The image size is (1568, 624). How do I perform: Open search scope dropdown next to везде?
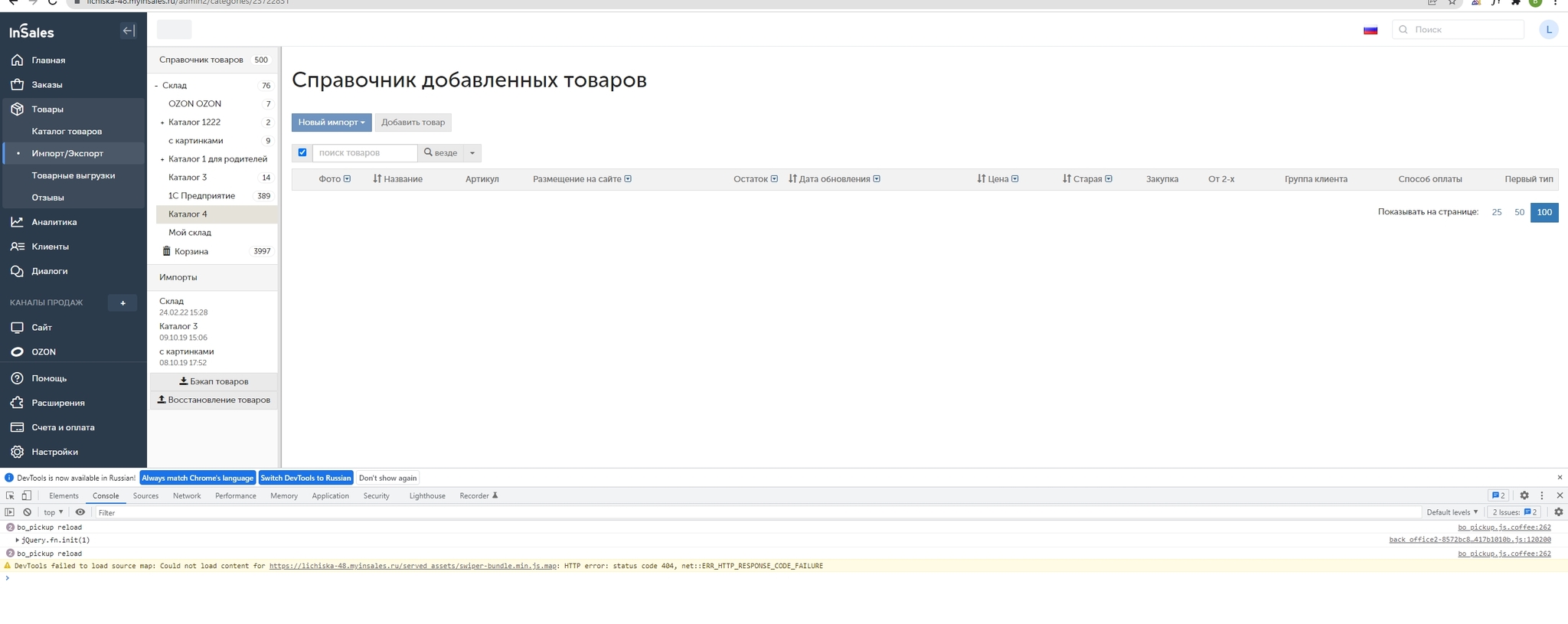pyautogui.click(x=472, y=153)
